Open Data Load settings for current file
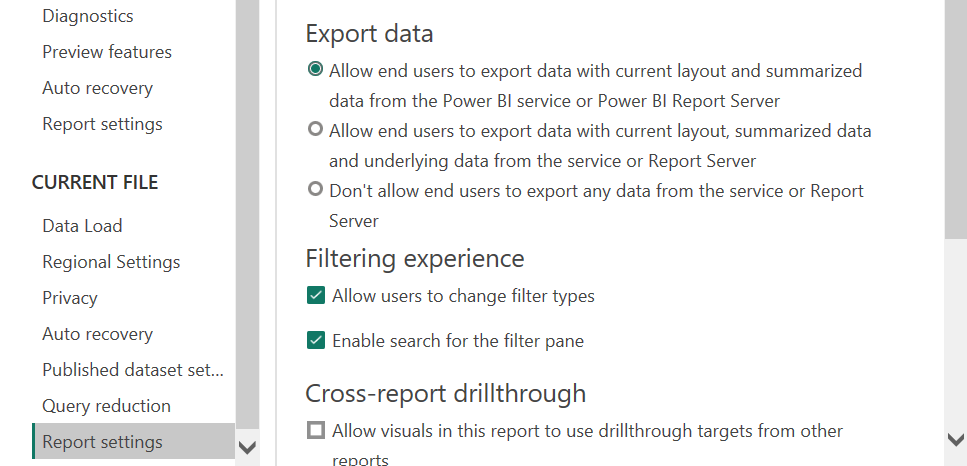967x466 pixels. [x=82, y=226]
